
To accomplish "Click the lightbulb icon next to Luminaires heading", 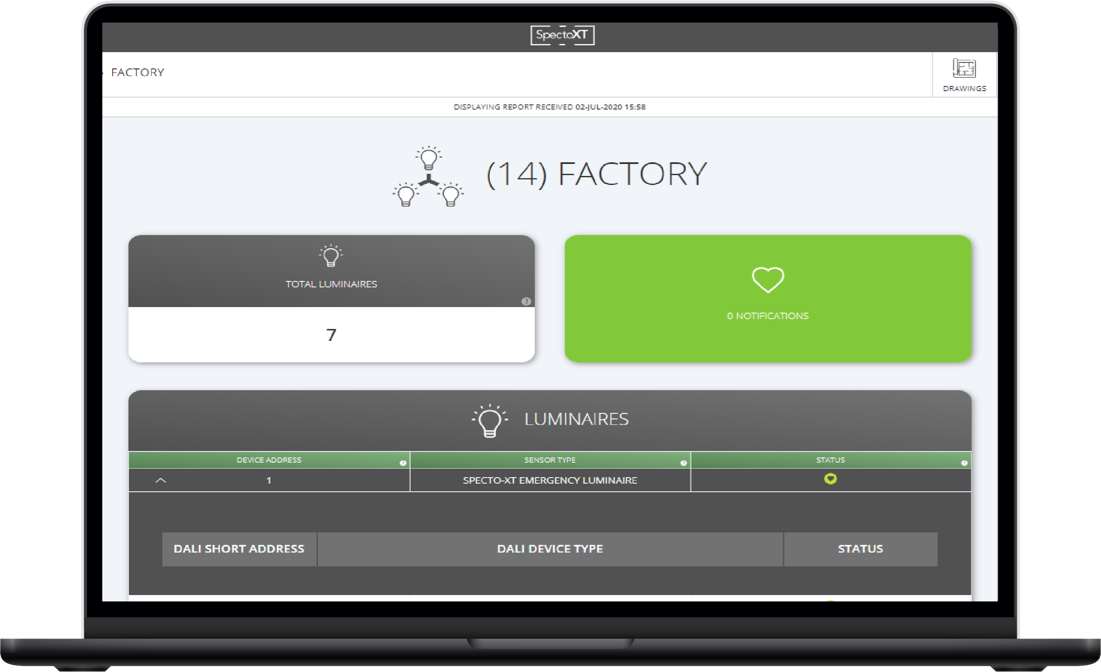I will click(x=490, y=420).
